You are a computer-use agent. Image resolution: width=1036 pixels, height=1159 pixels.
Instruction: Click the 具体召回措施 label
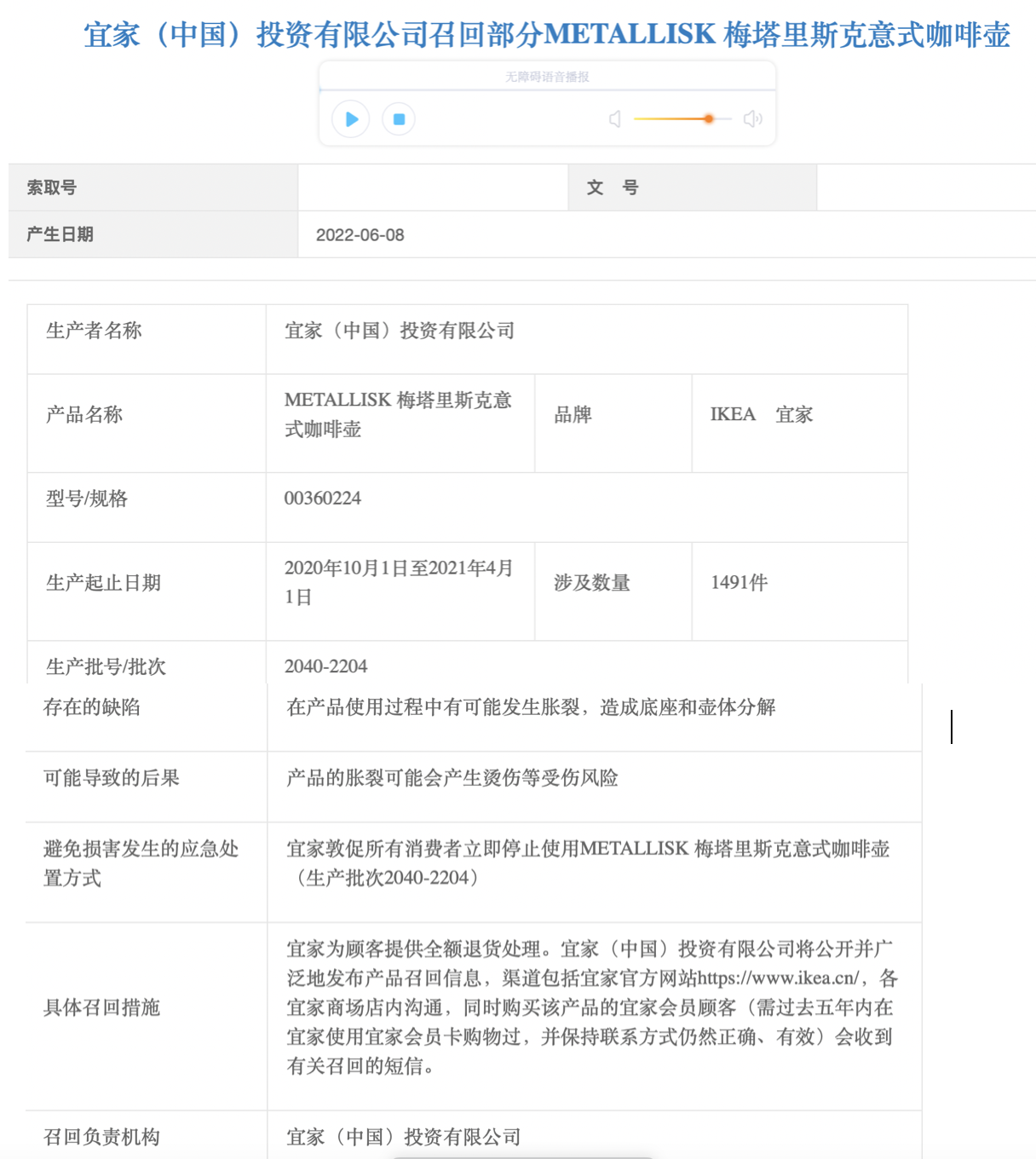(101, 1008)
